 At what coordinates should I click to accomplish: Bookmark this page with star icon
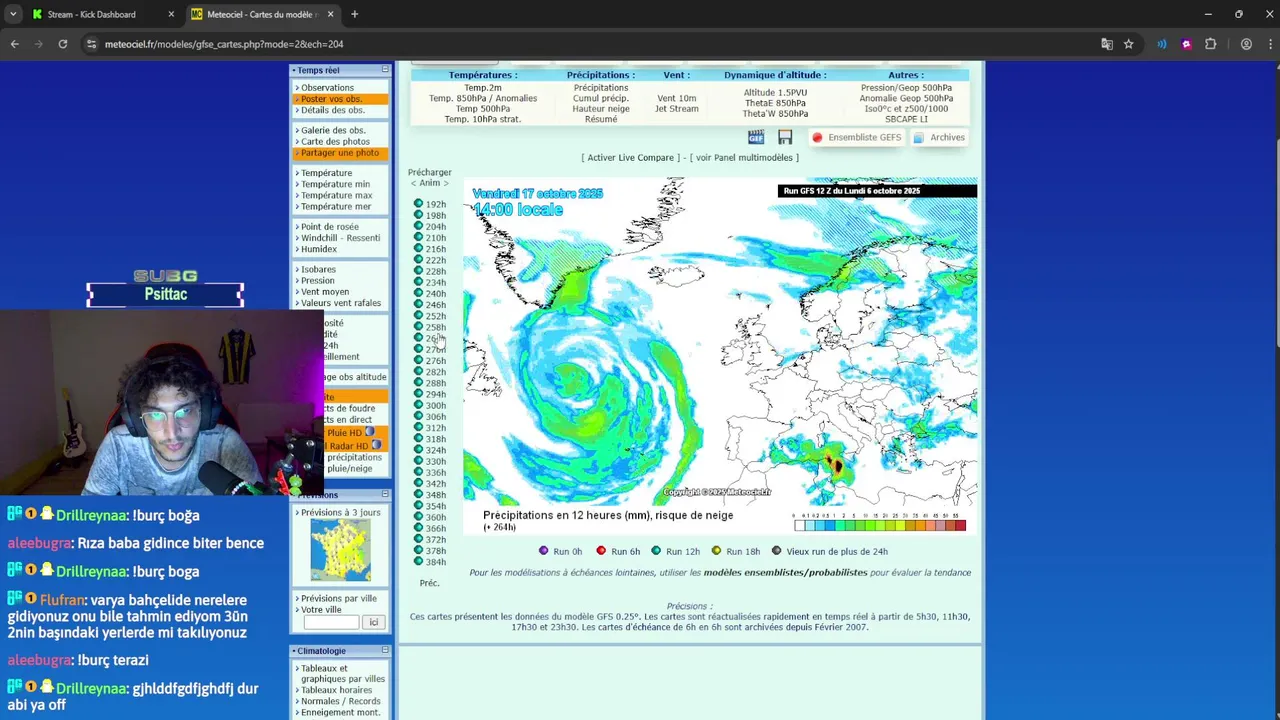click(1128, 44)
